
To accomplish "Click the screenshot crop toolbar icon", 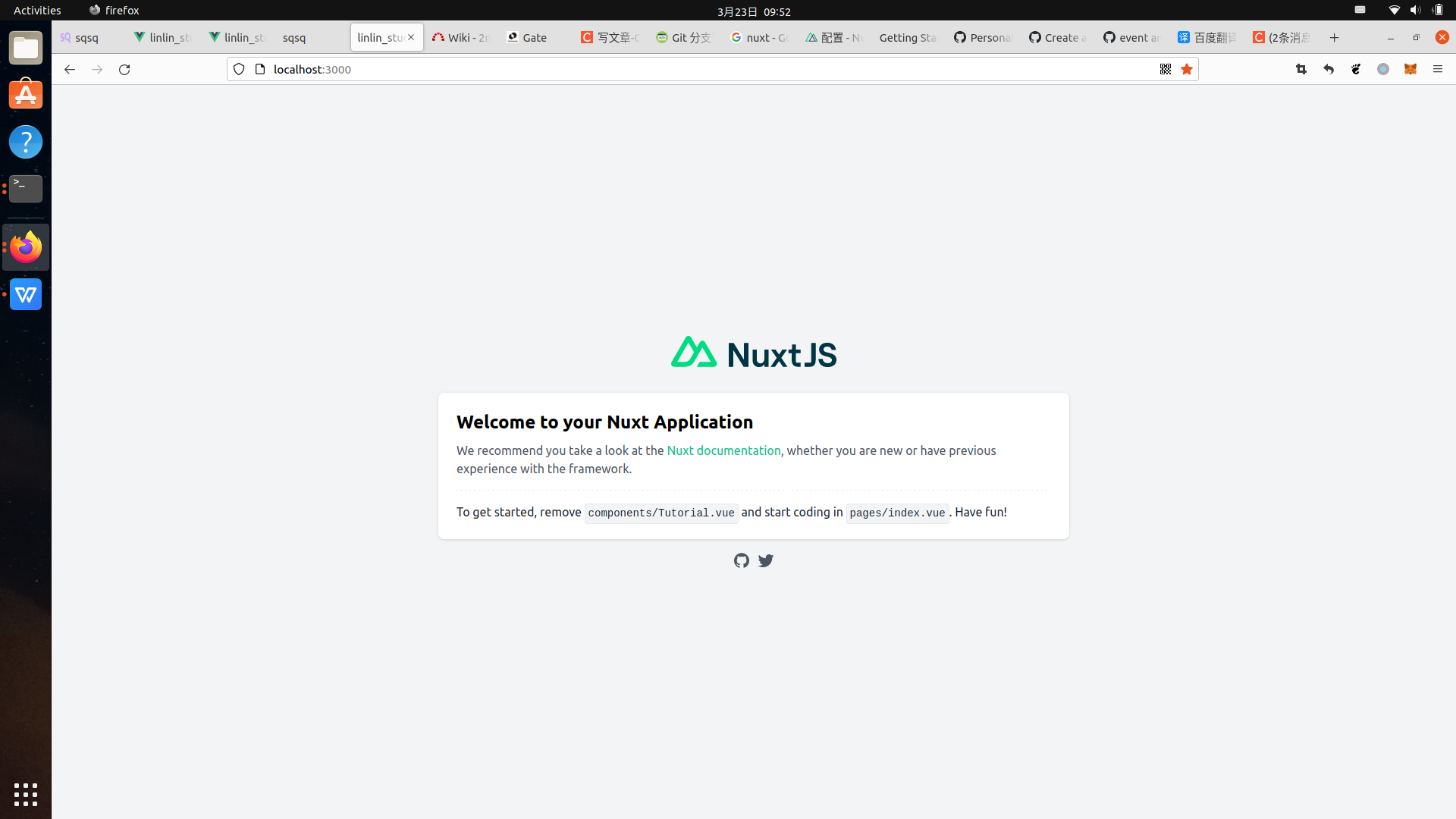I will (x=1301, y=69).
